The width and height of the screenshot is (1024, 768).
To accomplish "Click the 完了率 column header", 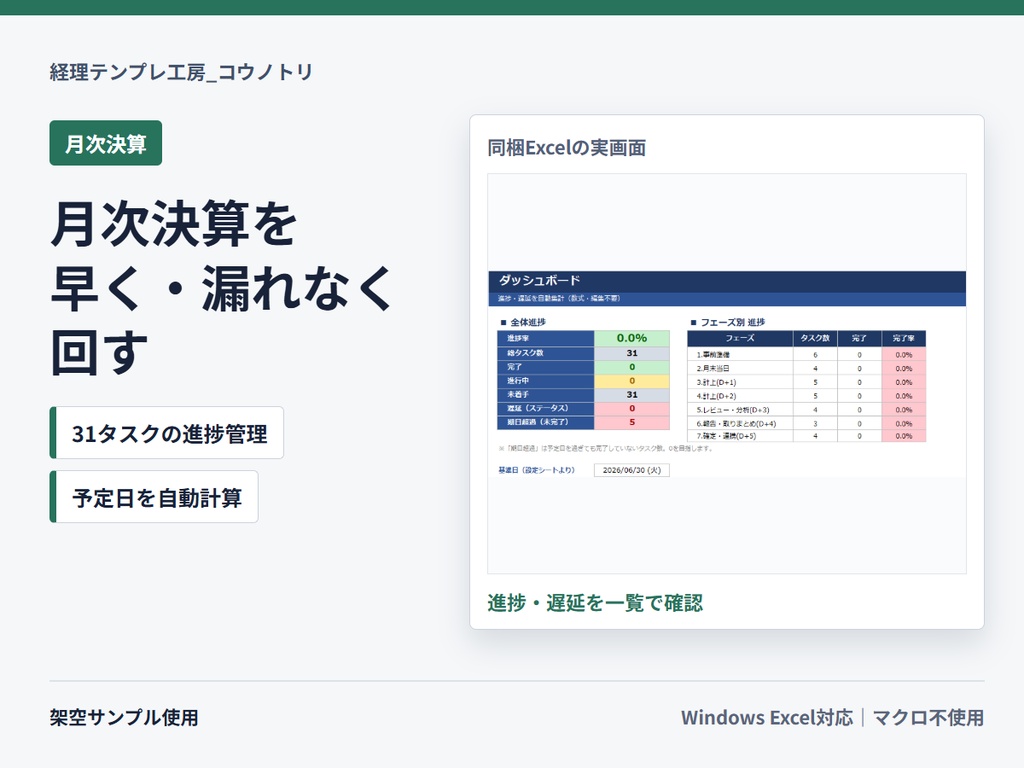I will pos(904,338).
